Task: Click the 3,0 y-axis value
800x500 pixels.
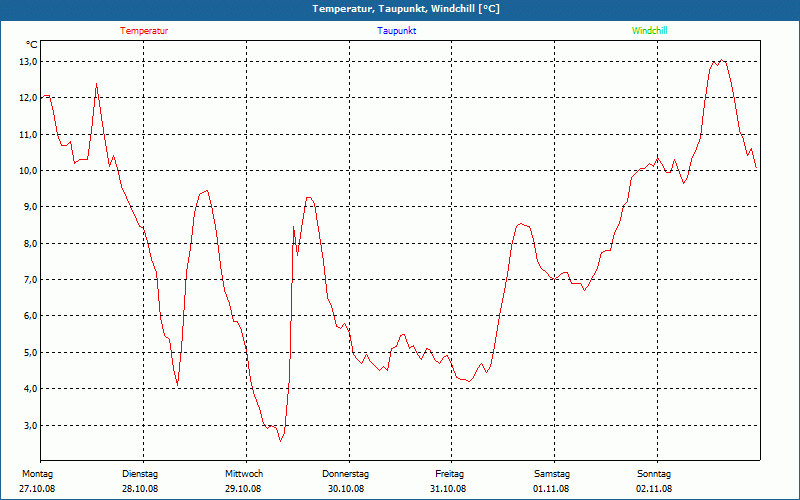Action: 31,426
